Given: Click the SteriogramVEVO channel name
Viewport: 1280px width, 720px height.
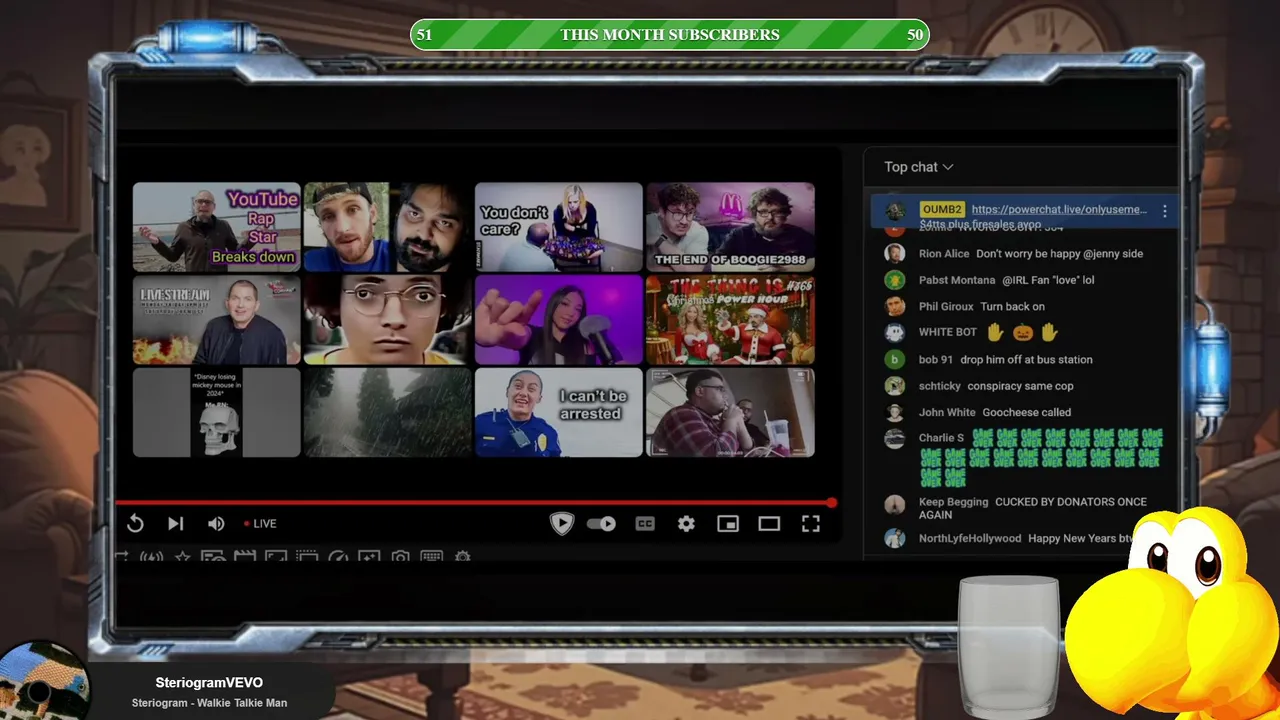Looking at the screenshot, I should tap(209, 683).
